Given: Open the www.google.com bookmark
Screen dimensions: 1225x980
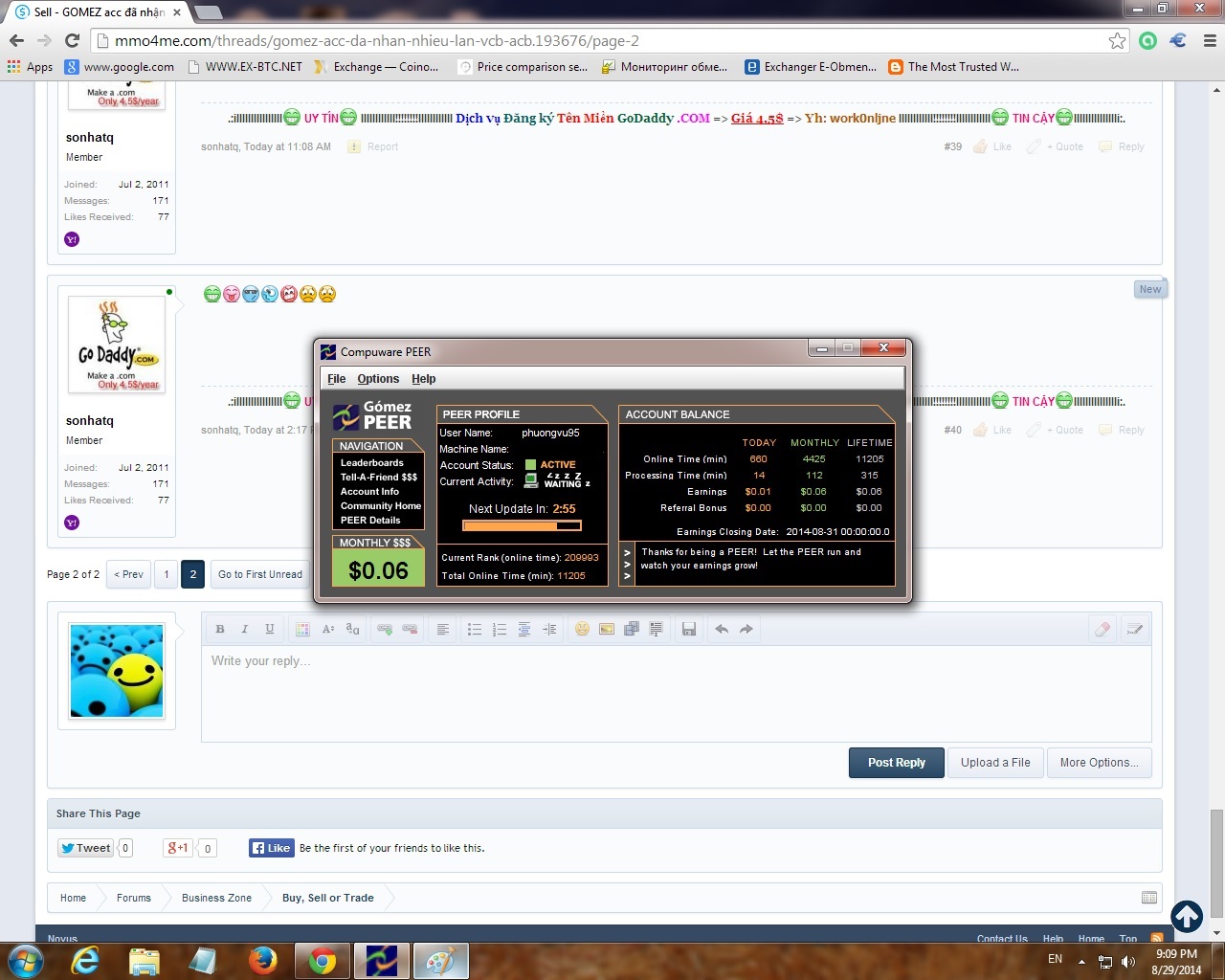Looking at the screenshot, I should (x=120, y=67).
